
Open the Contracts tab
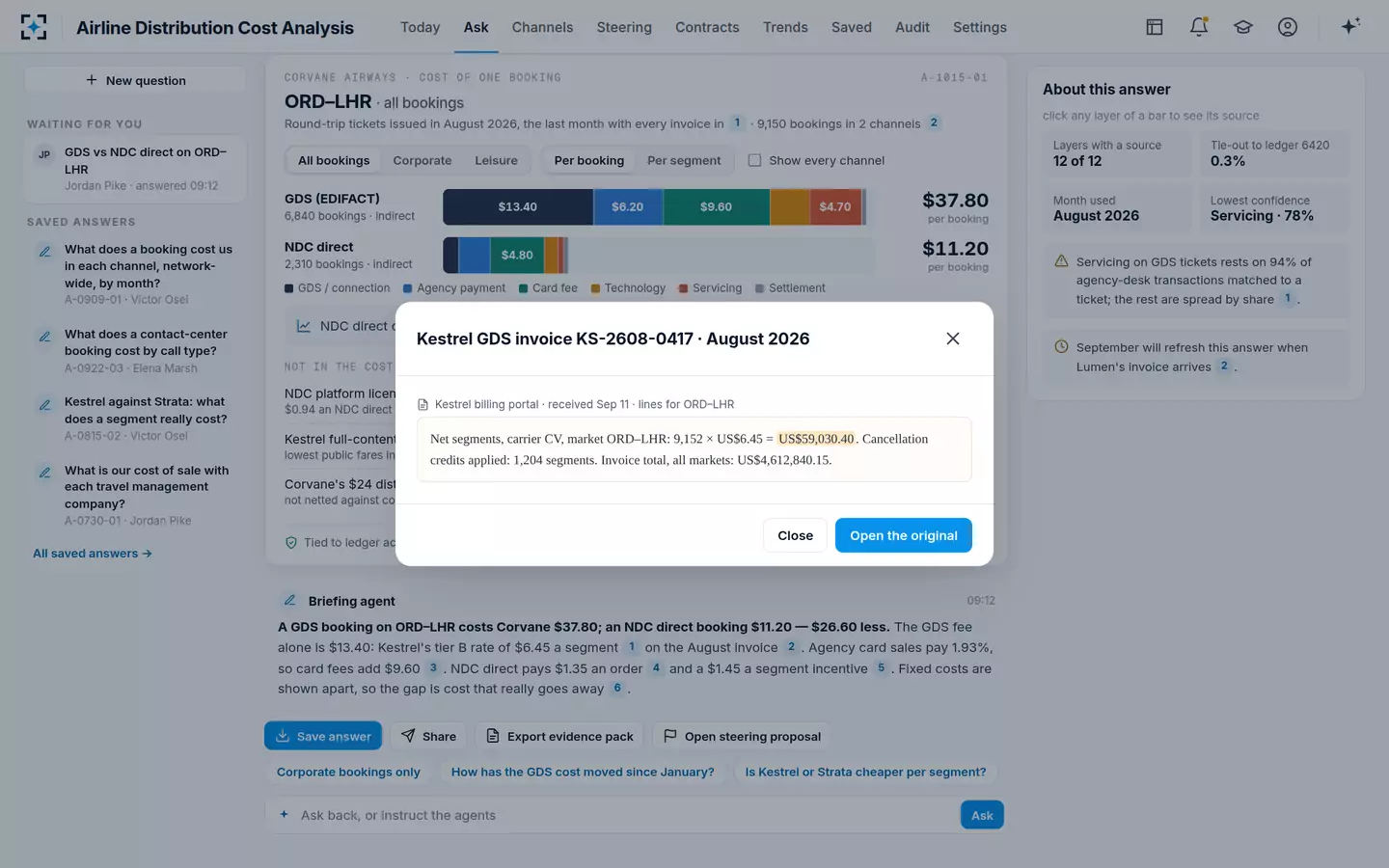click(x=707, y=27)
